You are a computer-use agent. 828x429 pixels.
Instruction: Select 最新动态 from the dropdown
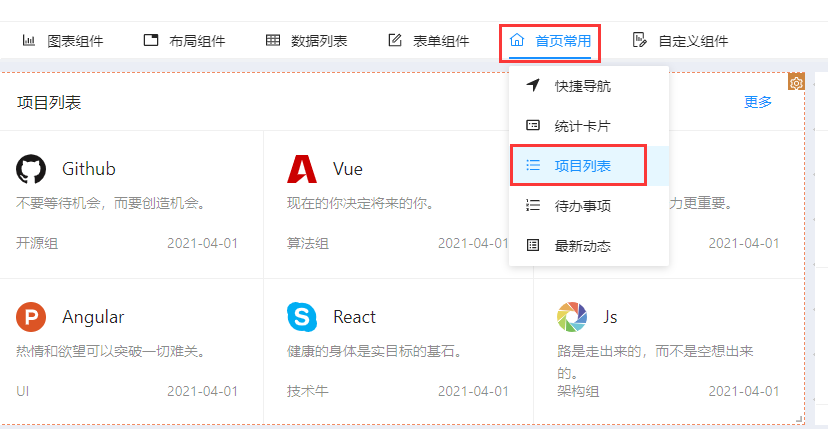(589, 246)
